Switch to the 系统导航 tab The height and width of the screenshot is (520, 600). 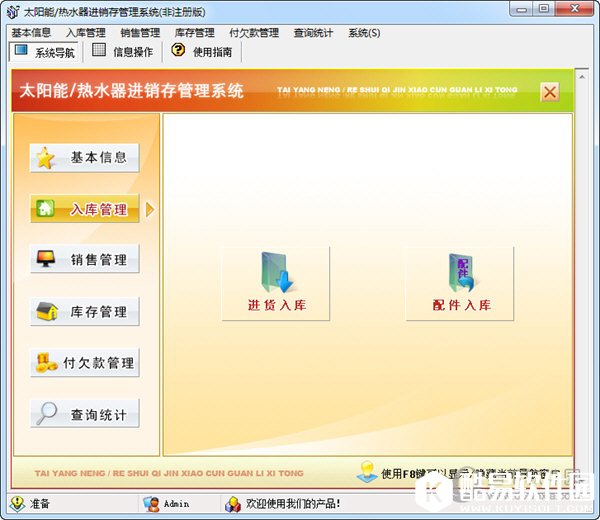tap(45, 52)
